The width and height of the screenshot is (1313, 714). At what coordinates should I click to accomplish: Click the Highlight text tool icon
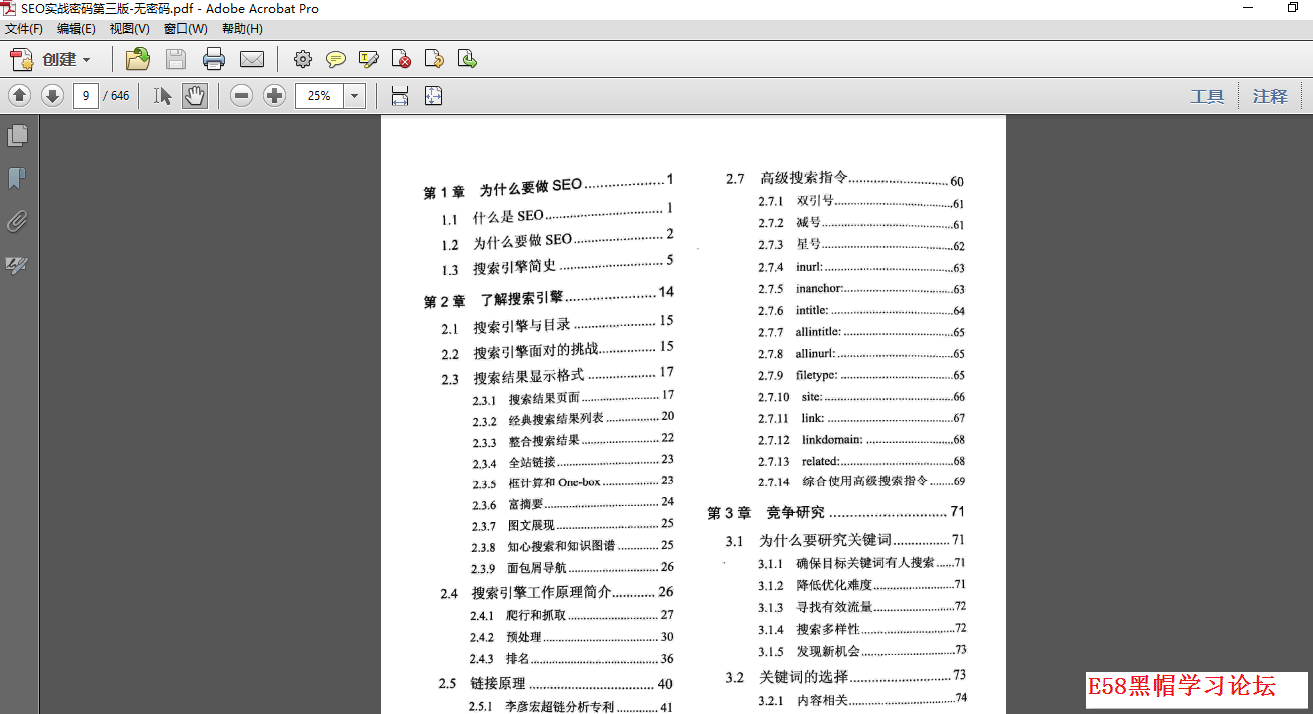click(x=368, y=59)
